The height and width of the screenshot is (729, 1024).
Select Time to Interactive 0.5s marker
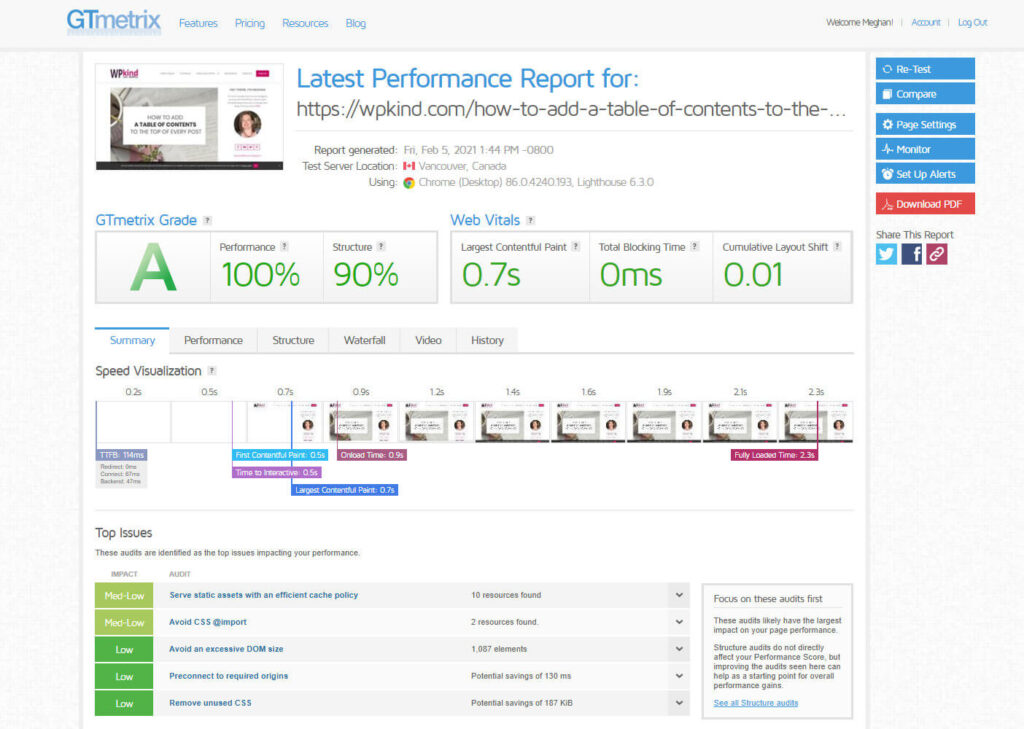tap(277, 472)
